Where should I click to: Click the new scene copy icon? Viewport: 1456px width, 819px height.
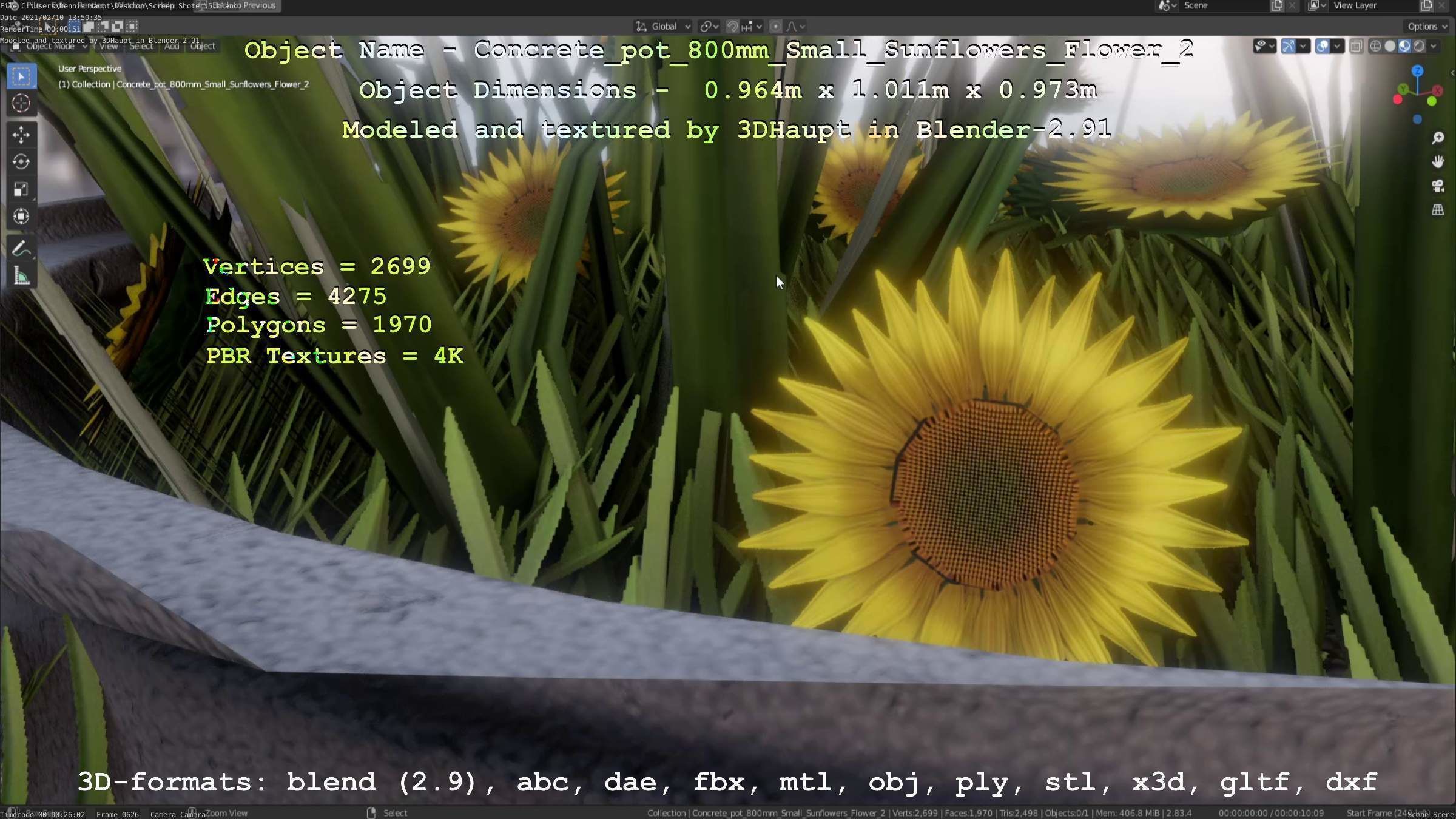tap(1276, 5)
